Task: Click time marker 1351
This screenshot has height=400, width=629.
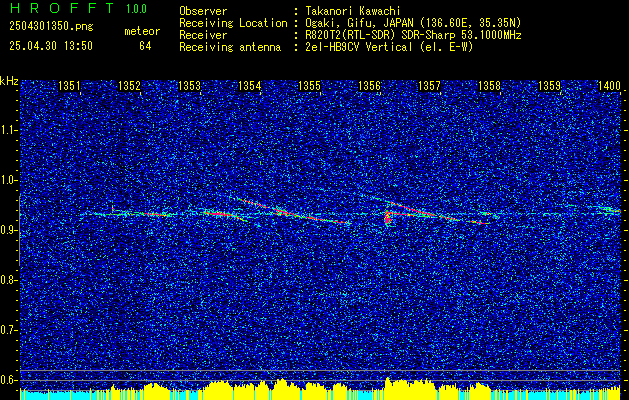Action: coord(69,85)
